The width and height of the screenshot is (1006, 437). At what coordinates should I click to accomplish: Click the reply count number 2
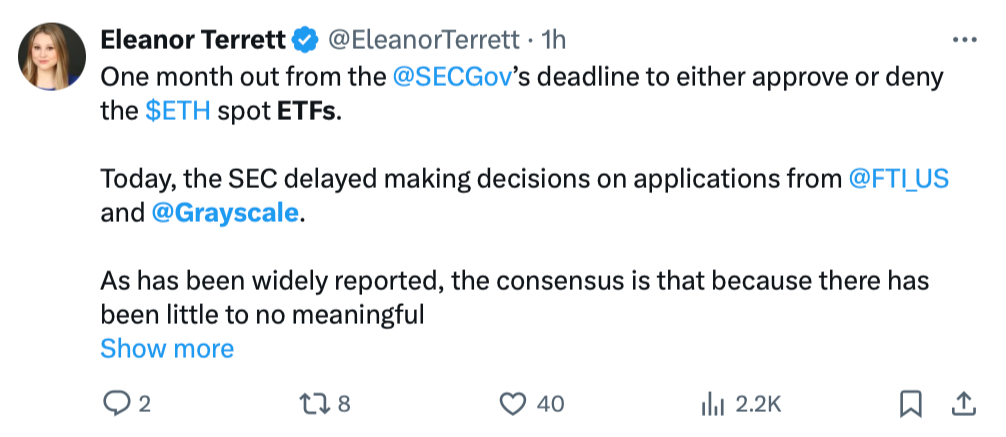pyautogui.click(x=144, y=404)
